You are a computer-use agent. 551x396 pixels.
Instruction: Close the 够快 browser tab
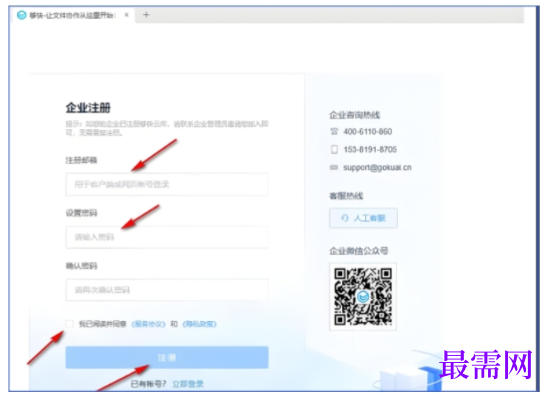[x=127, y=15]
